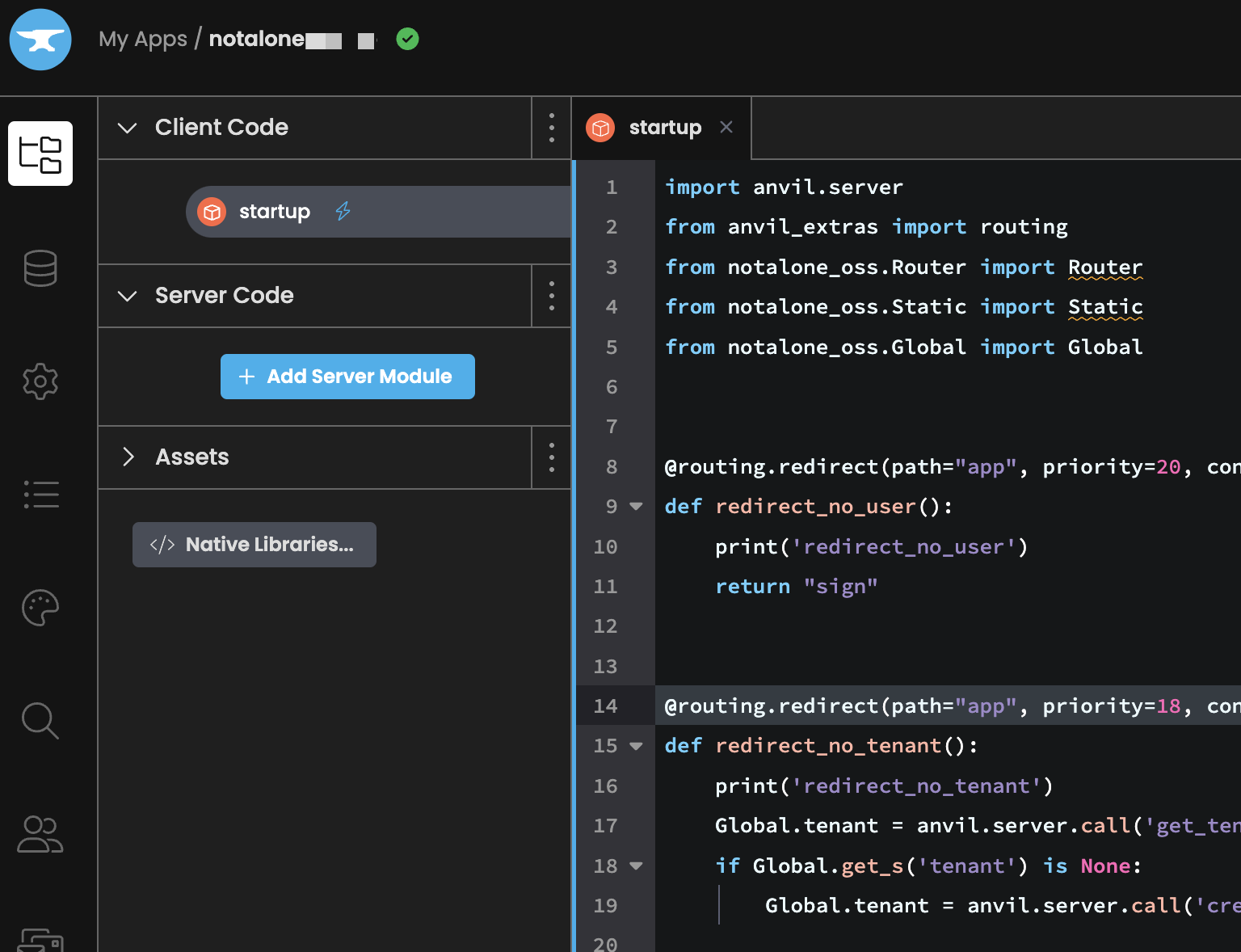Open Client Code three-dot menu

(x=552, y=128)
